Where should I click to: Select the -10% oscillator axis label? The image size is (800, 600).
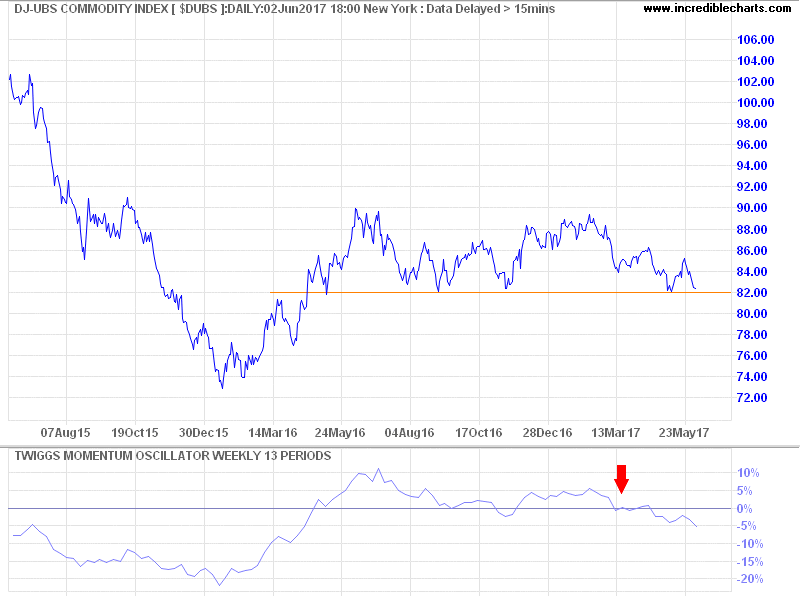[x=749, y=544]
